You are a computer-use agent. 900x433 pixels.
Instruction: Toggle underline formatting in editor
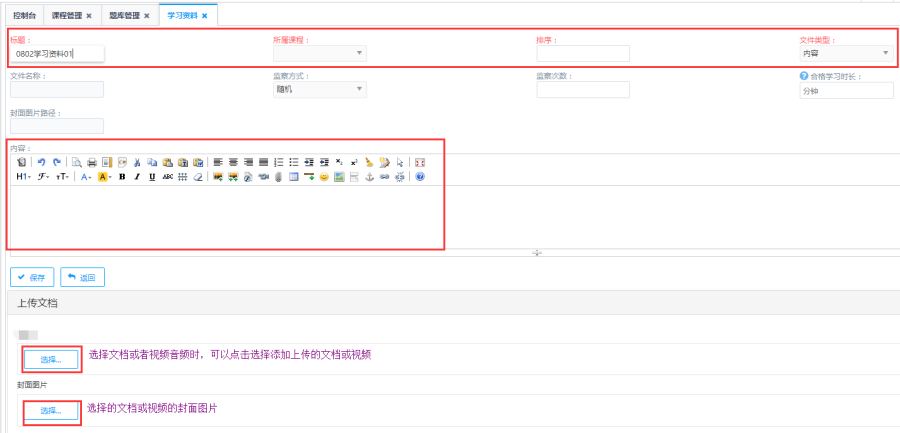(x=152, y=177)
